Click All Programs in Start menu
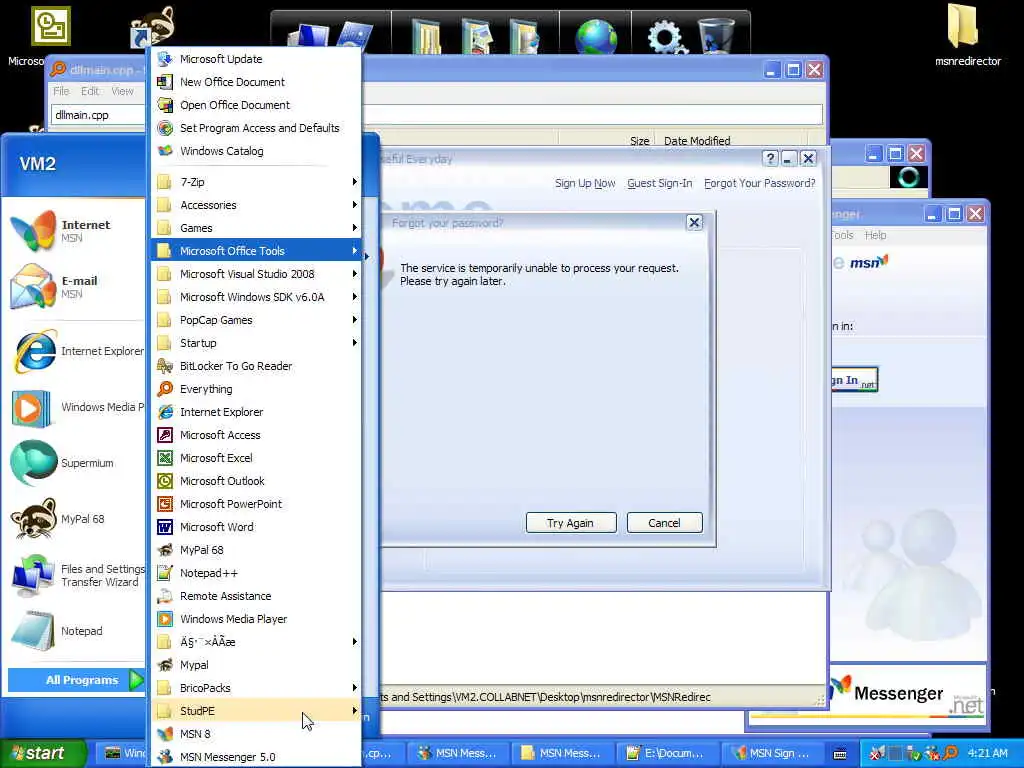This screenshot has height=768, width=1024. click(x=77, y=680)
